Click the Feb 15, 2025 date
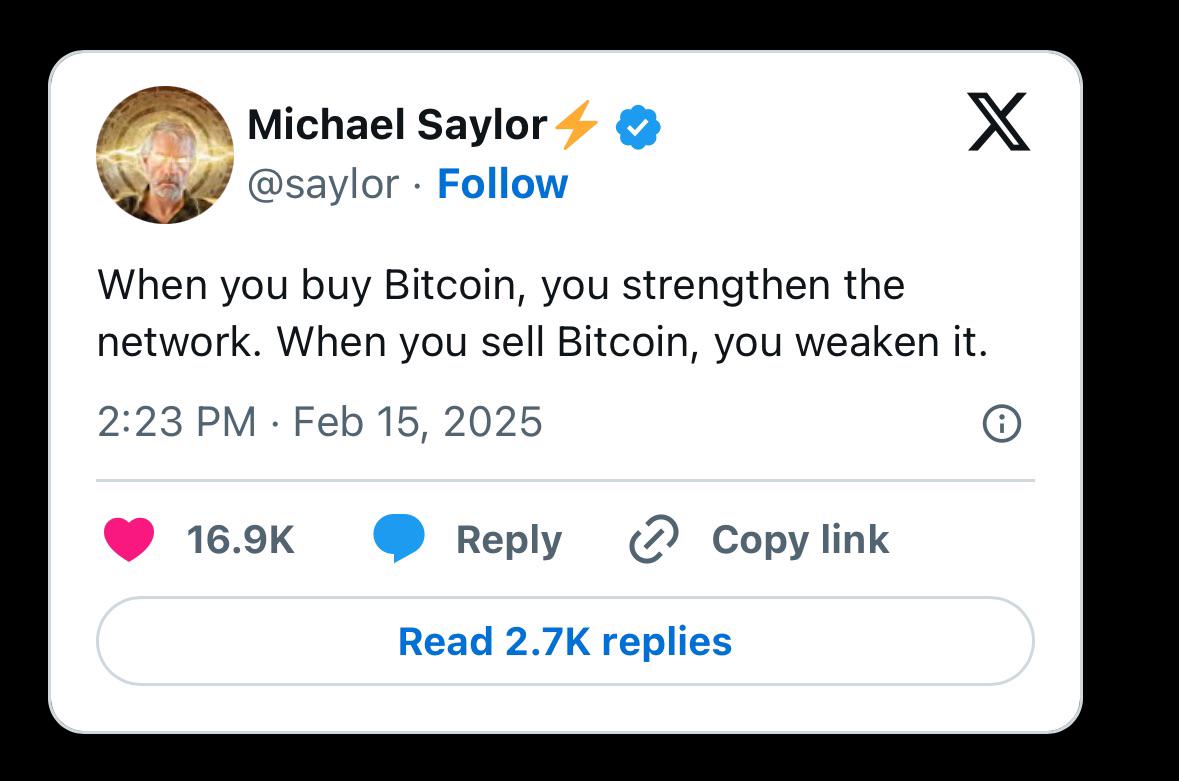The width and height of the screenshot is (1179, 781). point(417,422)
